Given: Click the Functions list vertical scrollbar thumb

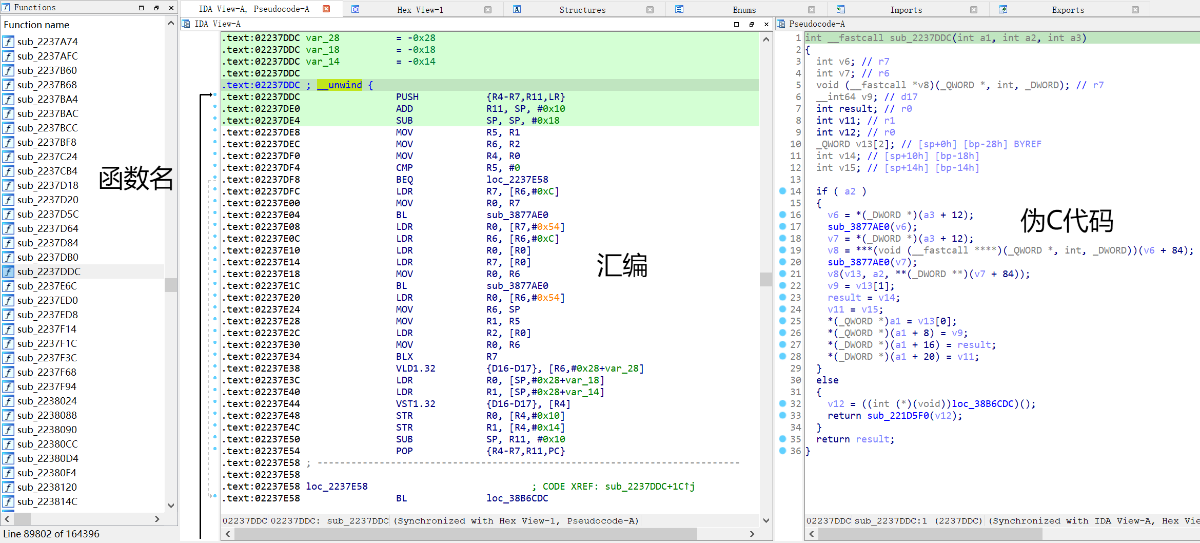Looking at the screenshot, I should click(x=171, y=285).
